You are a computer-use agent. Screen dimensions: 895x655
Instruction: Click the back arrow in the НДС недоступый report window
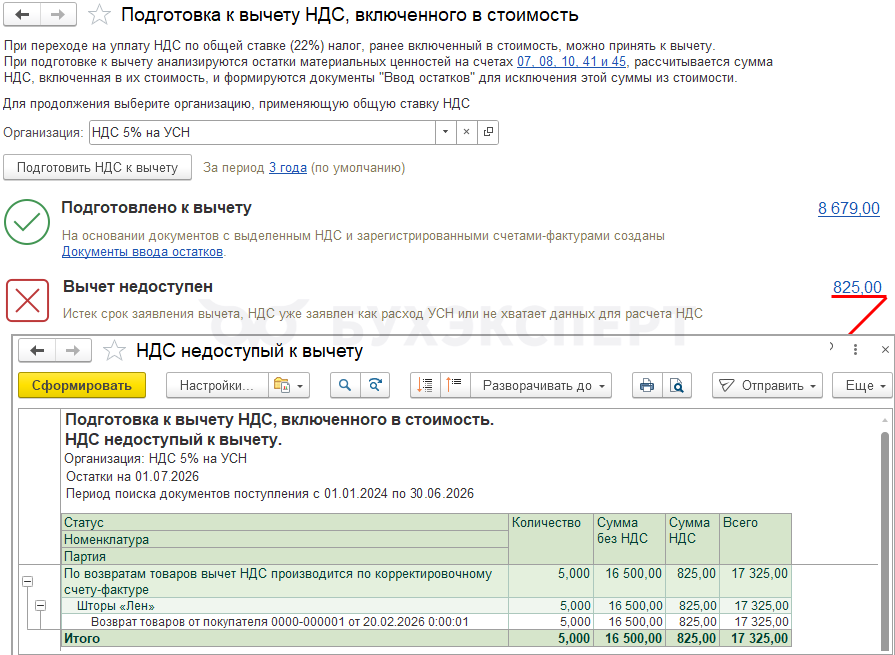tap(37, 350)
